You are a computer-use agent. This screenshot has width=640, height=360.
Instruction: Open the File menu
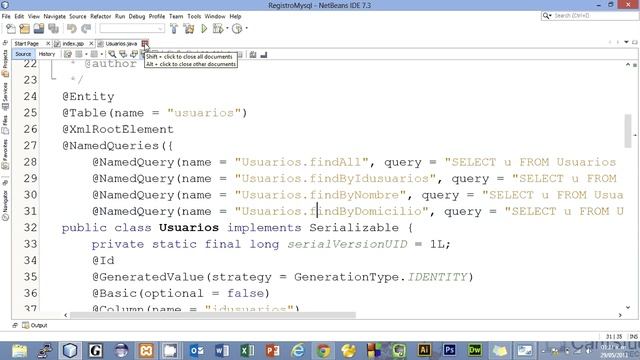click(x=6, y=16)
